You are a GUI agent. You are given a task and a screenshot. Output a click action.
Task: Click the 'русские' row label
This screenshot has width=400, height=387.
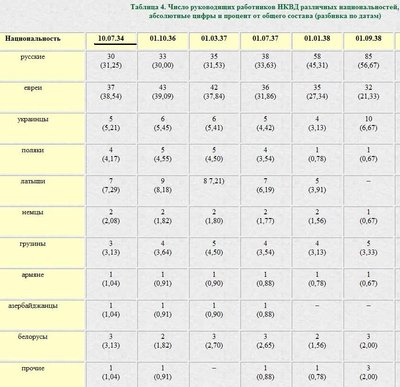click(x=33, y=57)
